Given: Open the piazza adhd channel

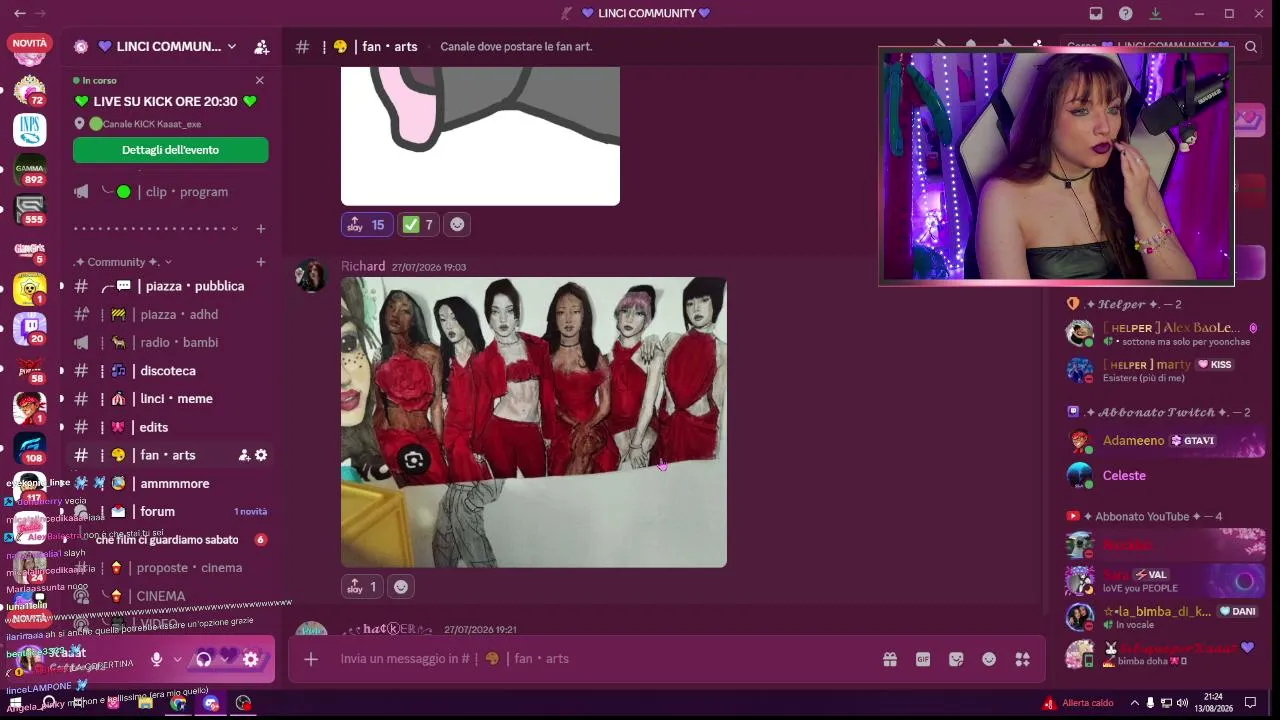Looking at the screenshot, I should (x=169, y=314).
